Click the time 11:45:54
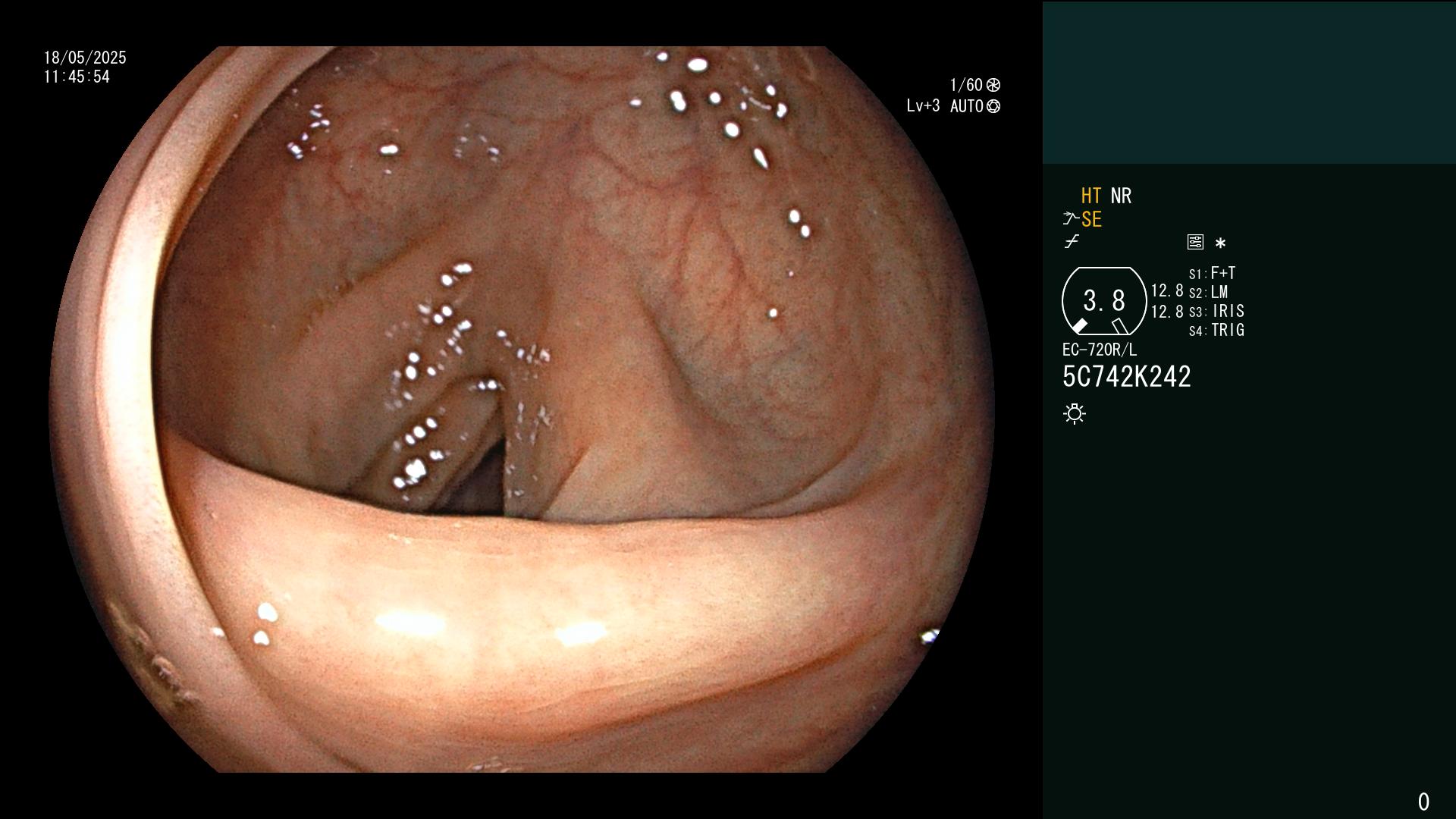 click(77, 77)
